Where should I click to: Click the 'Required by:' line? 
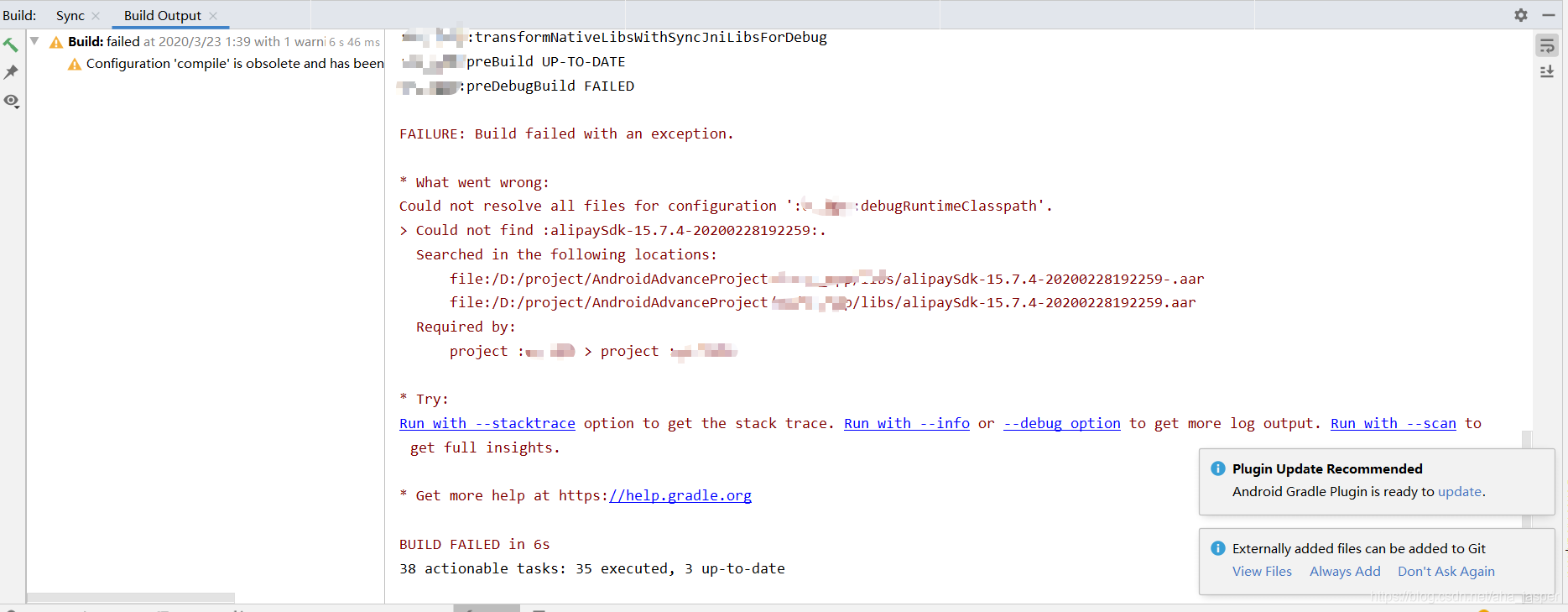point(466,327)
